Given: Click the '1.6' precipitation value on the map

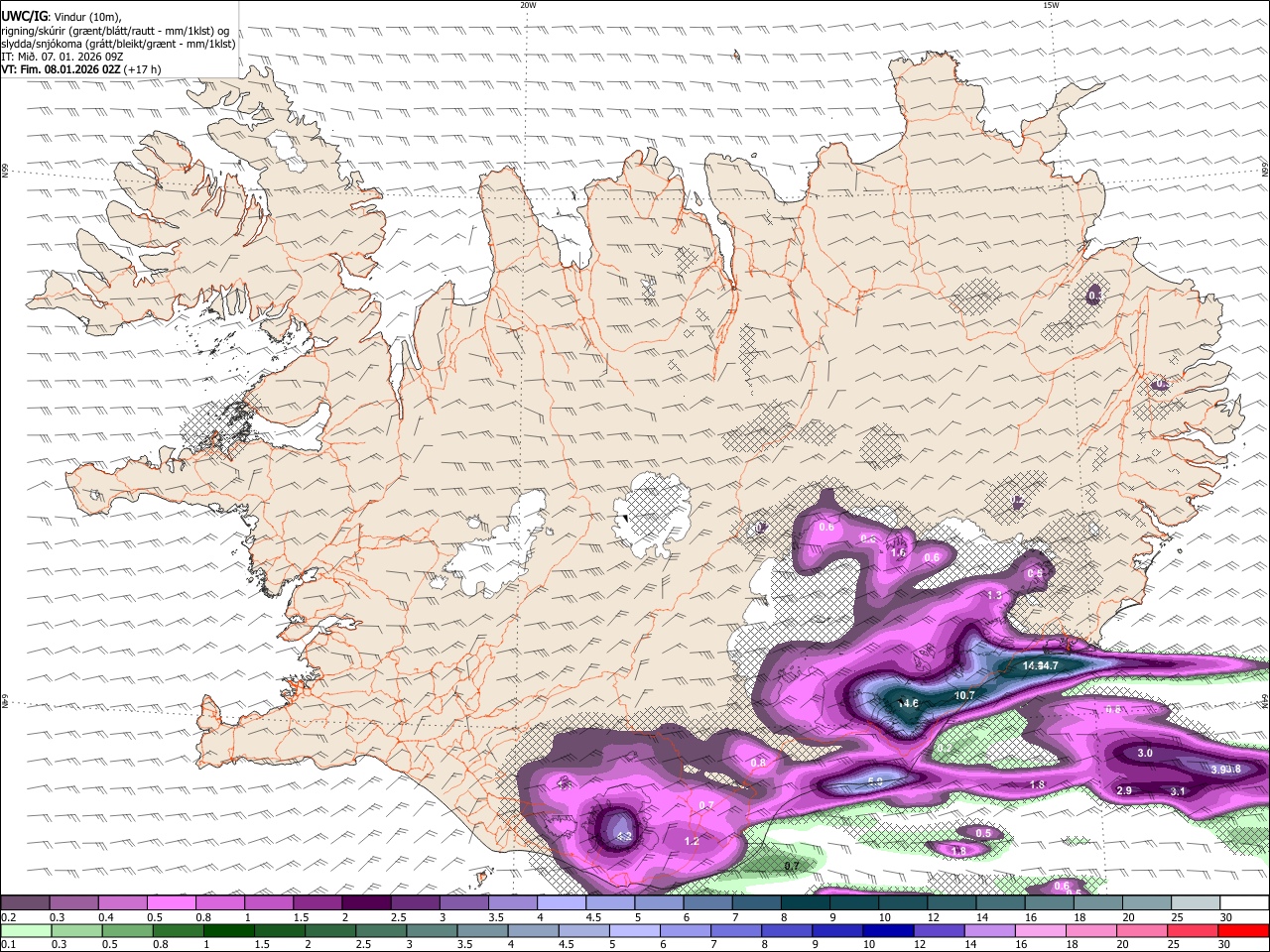Looking at the screenshot, I should coord(899,552).
